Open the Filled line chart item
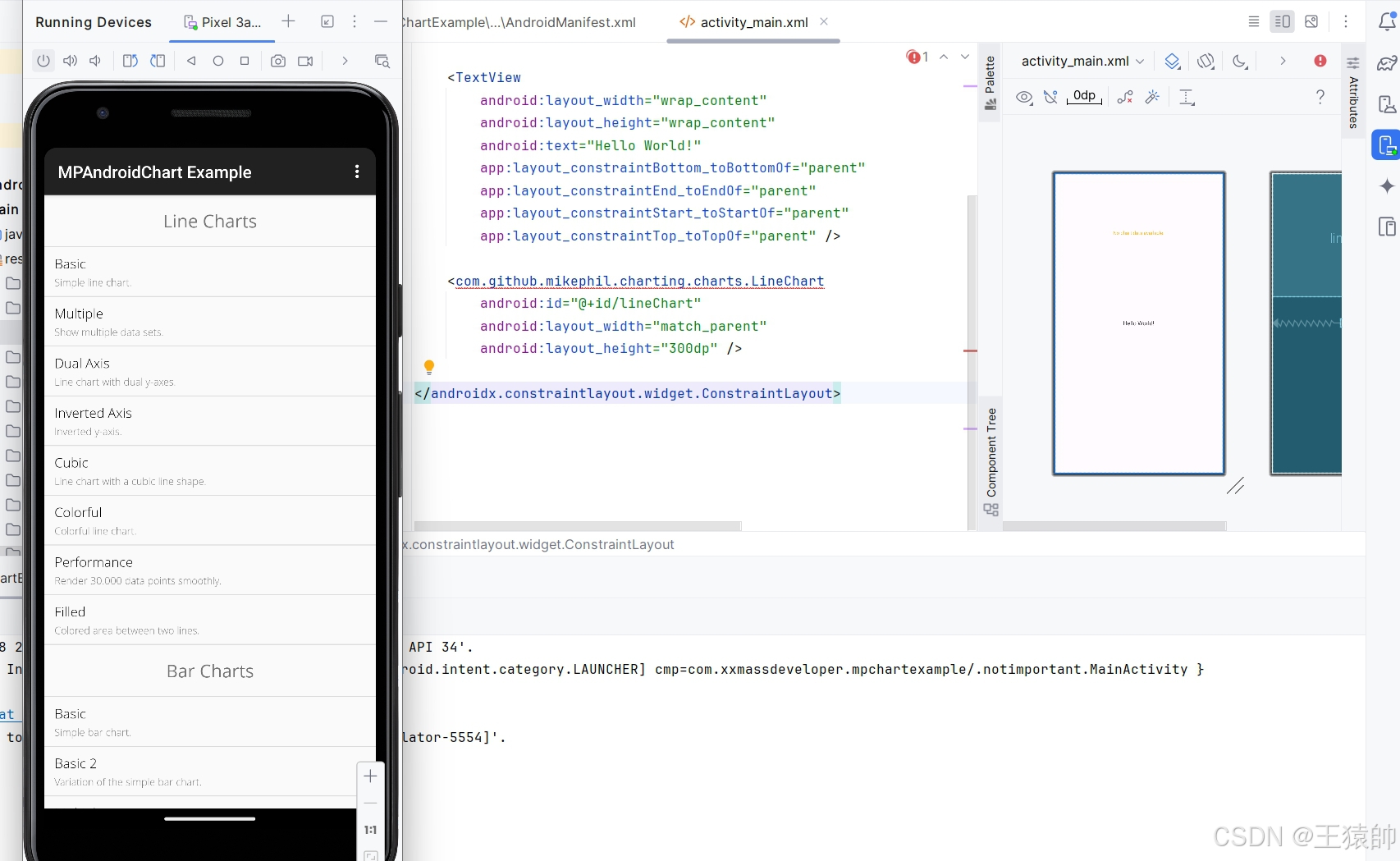 click(210, 620)
